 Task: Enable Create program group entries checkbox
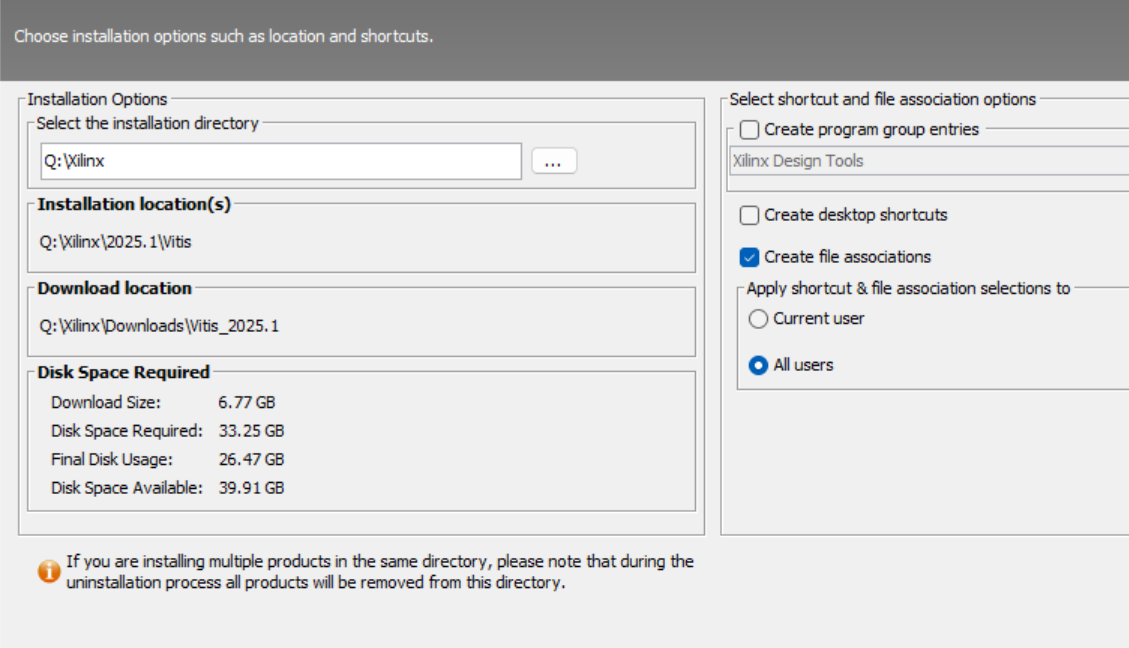(x=750, y=130)
